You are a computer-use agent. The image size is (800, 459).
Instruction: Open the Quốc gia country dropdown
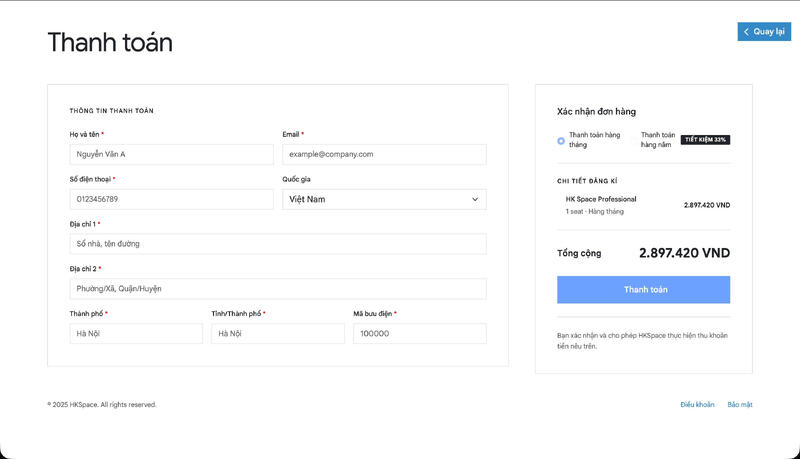pos(384,199)
